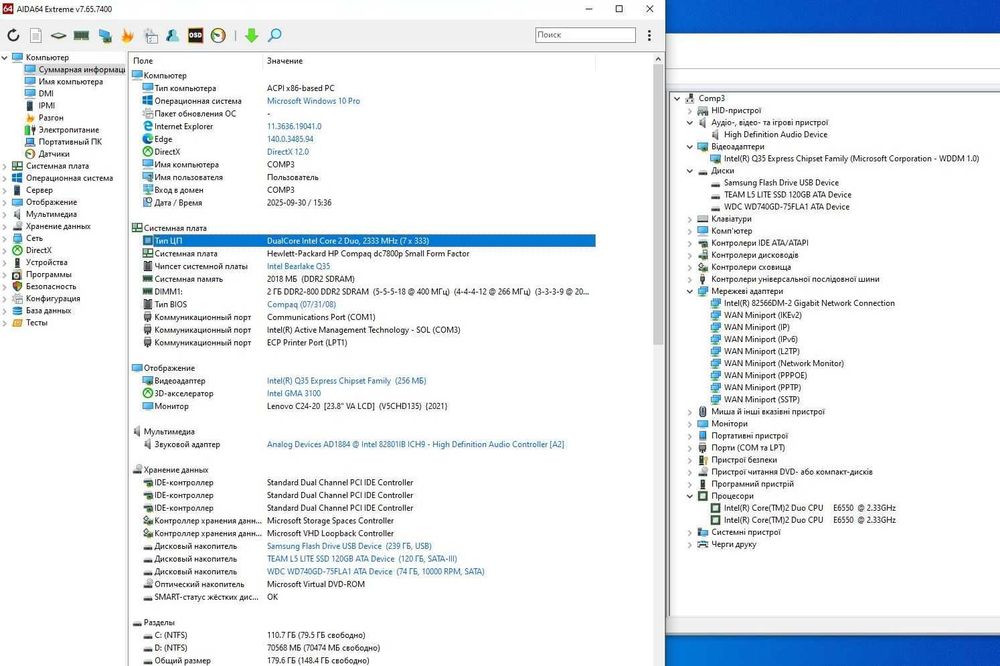Image resolution: width=1000 pixels, height=666 pixels.
Task: Click the user silhouette toolbar icon
Action: 172,36
